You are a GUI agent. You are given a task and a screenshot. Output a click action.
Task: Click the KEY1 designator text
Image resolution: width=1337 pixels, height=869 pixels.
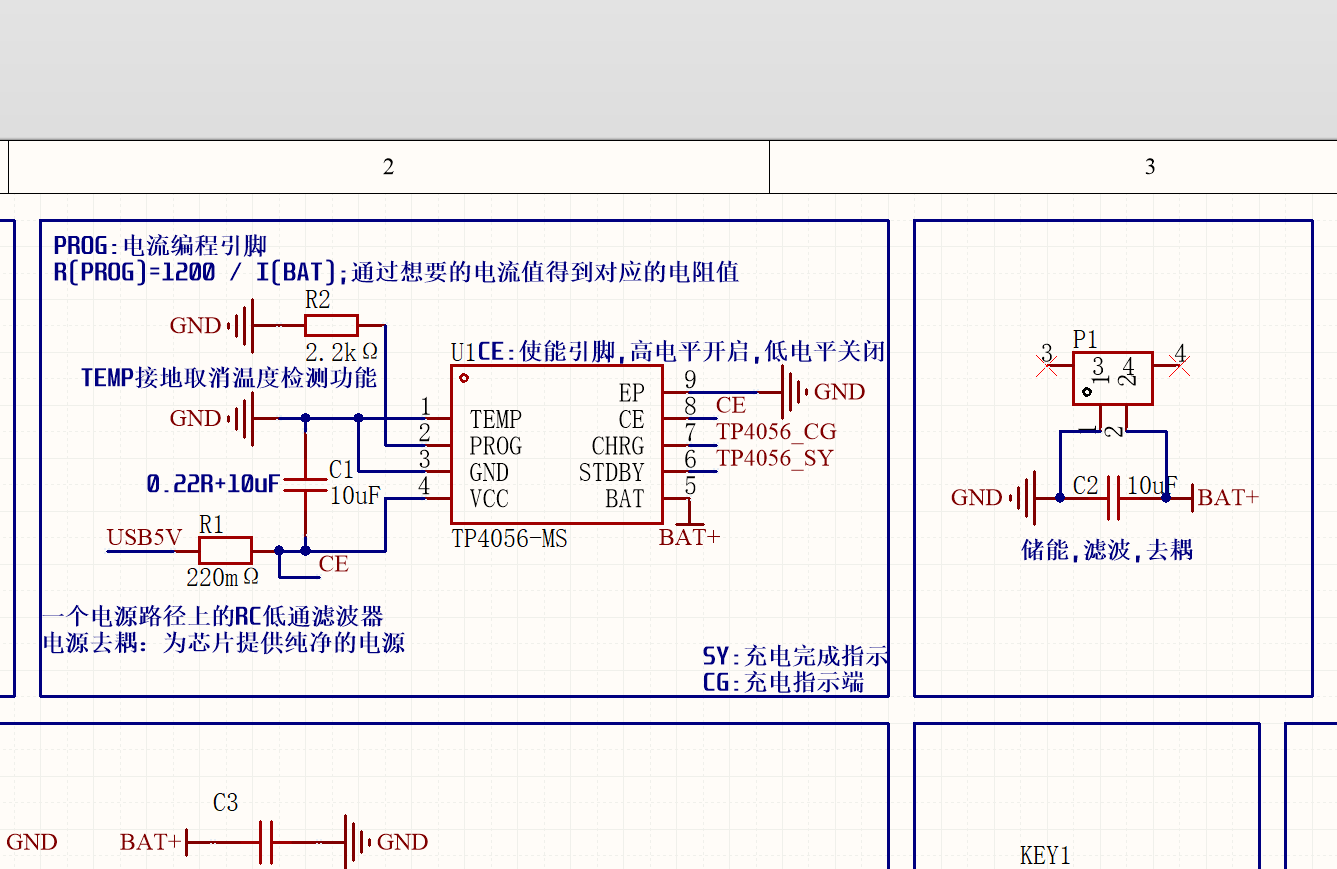(1045, 855)
